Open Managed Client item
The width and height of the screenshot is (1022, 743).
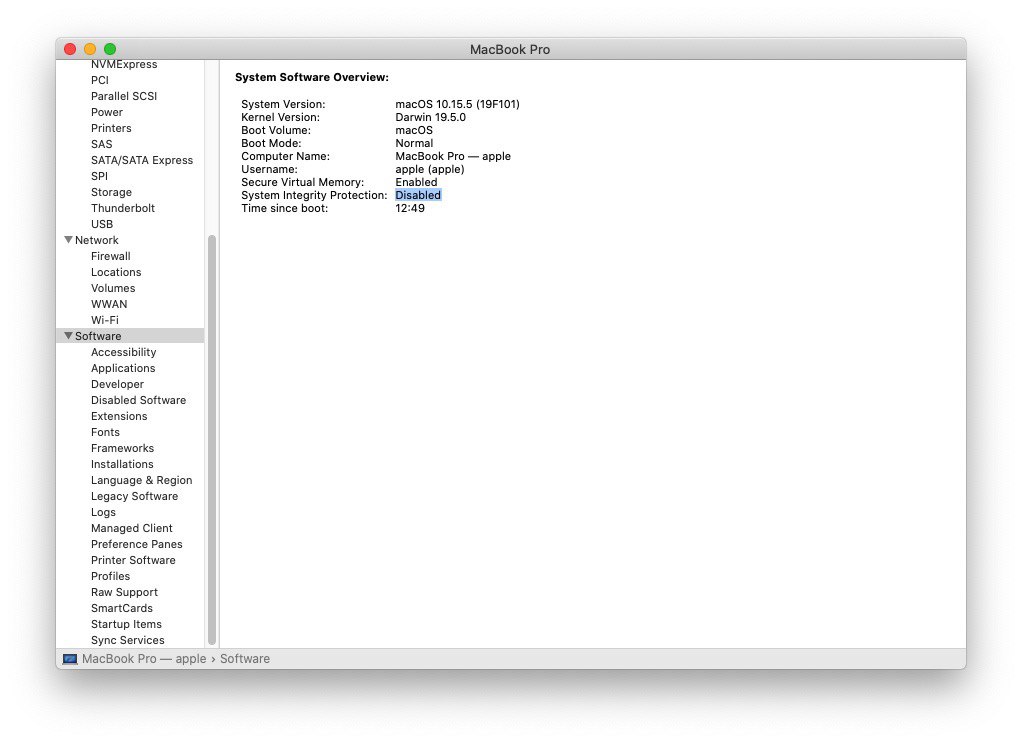click(x=132, y=528)
